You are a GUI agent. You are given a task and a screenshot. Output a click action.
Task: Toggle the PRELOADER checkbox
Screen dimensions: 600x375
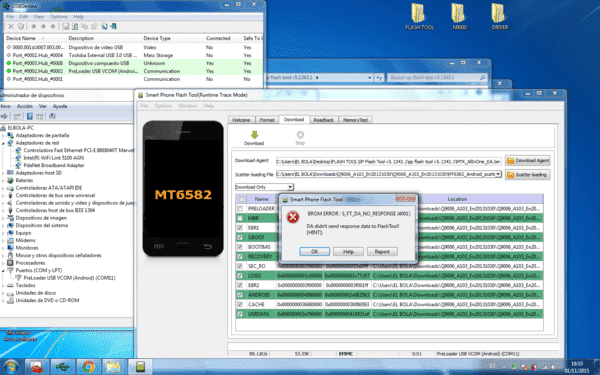(240, 209)
